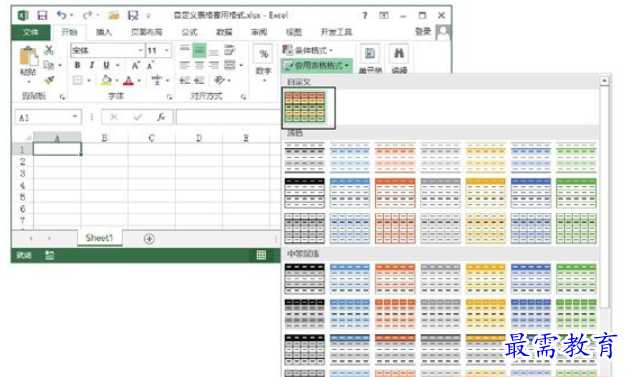626x377 pixels.
Task: Switch to Normal view in status bar
Action: [x=261, y=255]
